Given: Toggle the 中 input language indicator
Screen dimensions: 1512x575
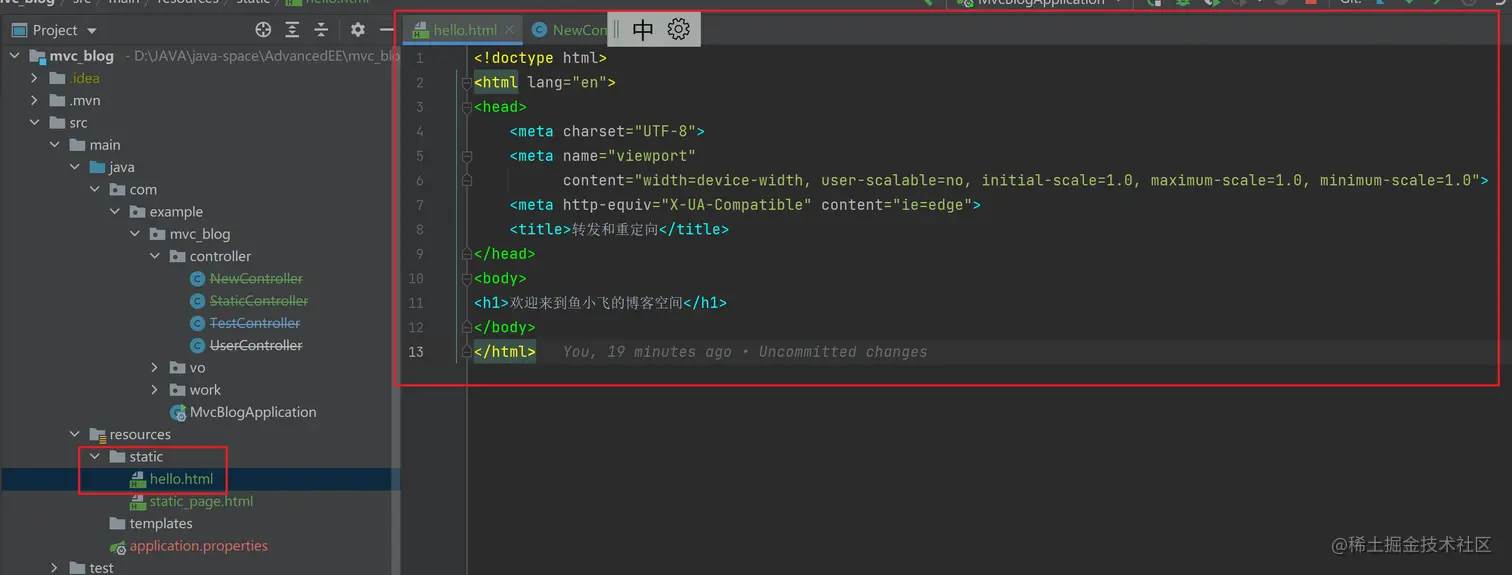Looking at the screenshot, I should pos(643,30).
